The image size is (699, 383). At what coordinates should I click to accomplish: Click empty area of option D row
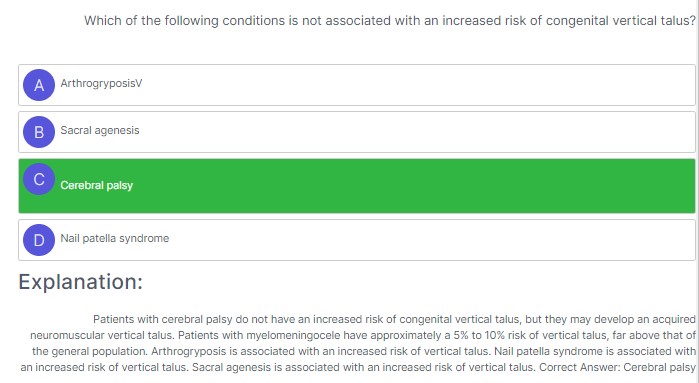pyautogui.click(x=401, y=240)
